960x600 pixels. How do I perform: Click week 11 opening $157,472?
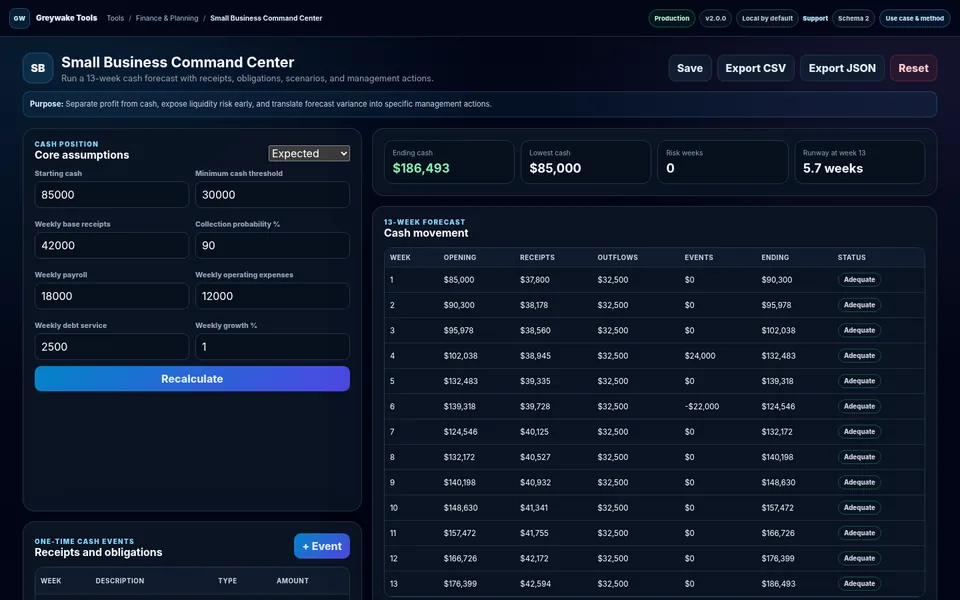[x=460, y=533]
